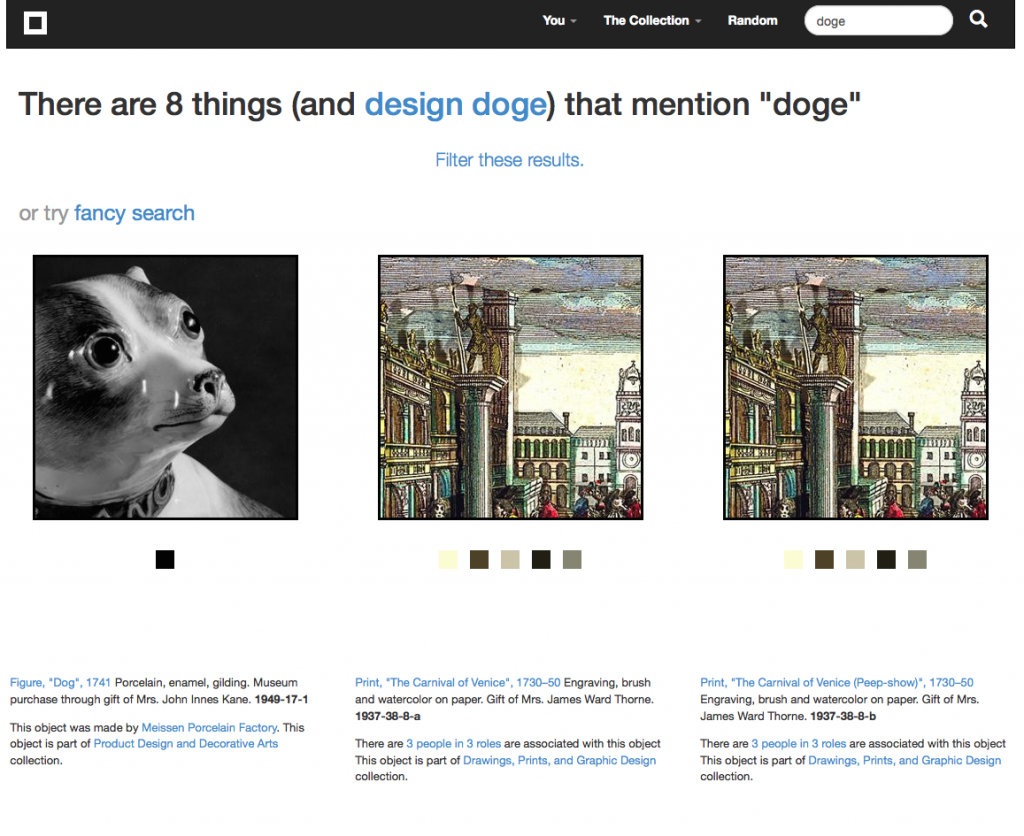
Task: Focus the search field containing doge
Action: pos(878,21)
